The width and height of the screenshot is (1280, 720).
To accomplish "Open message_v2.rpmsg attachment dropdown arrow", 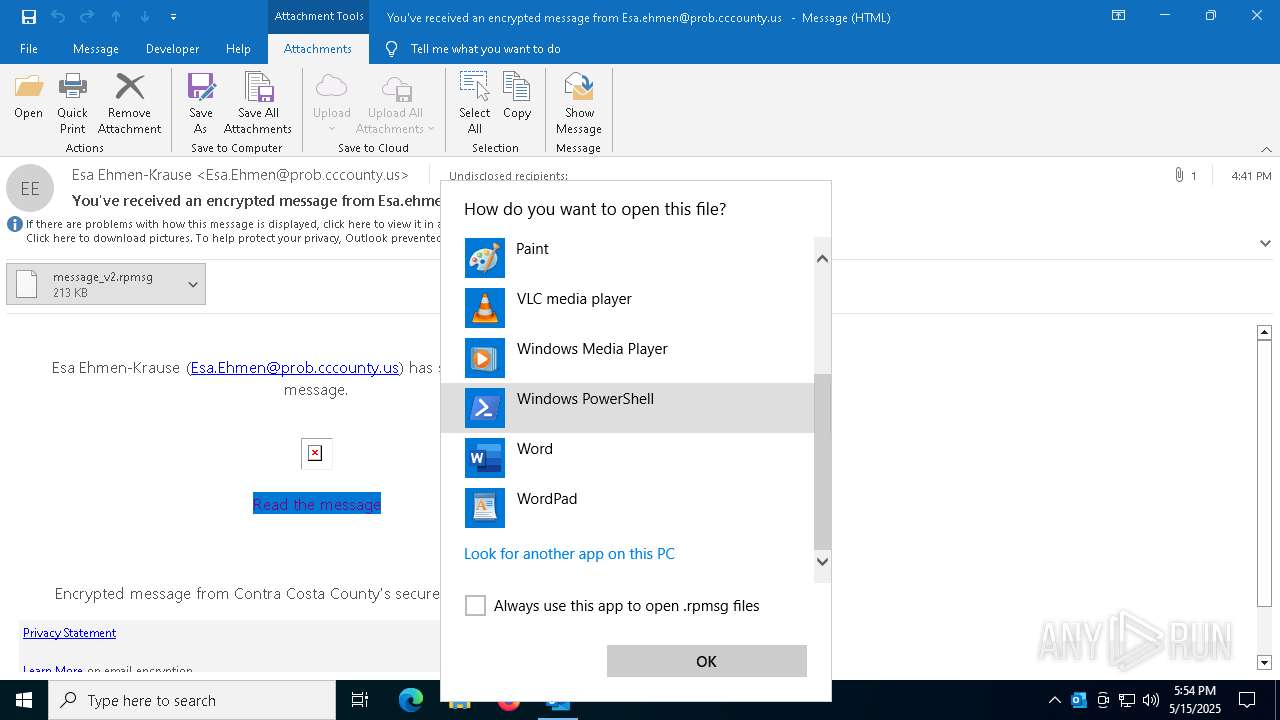I will 193,284.
